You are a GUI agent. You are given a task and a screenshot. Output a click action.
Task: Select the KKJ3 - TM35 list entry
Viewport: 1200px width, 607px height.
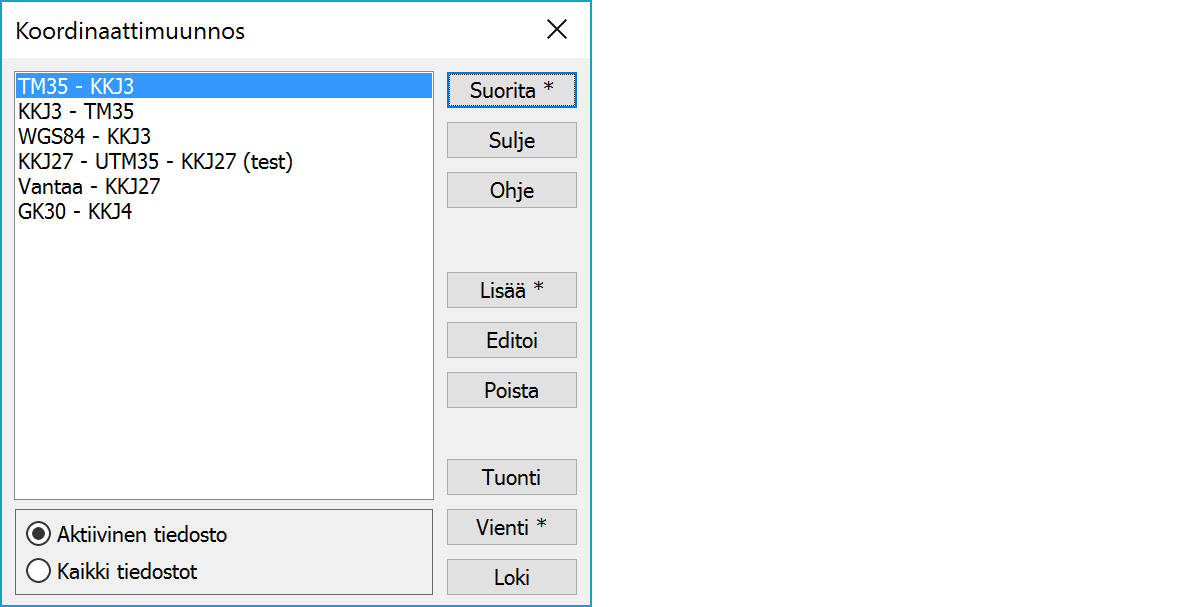76,111
